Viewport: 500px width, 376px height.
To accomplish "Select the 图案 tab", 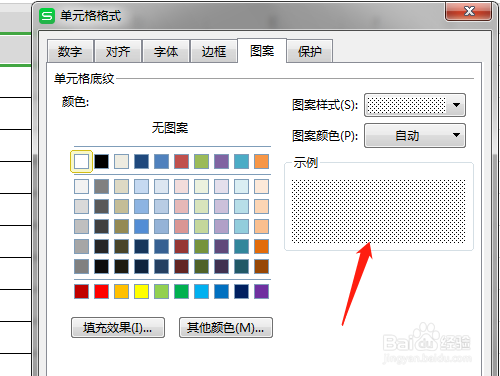I will 262,51.
